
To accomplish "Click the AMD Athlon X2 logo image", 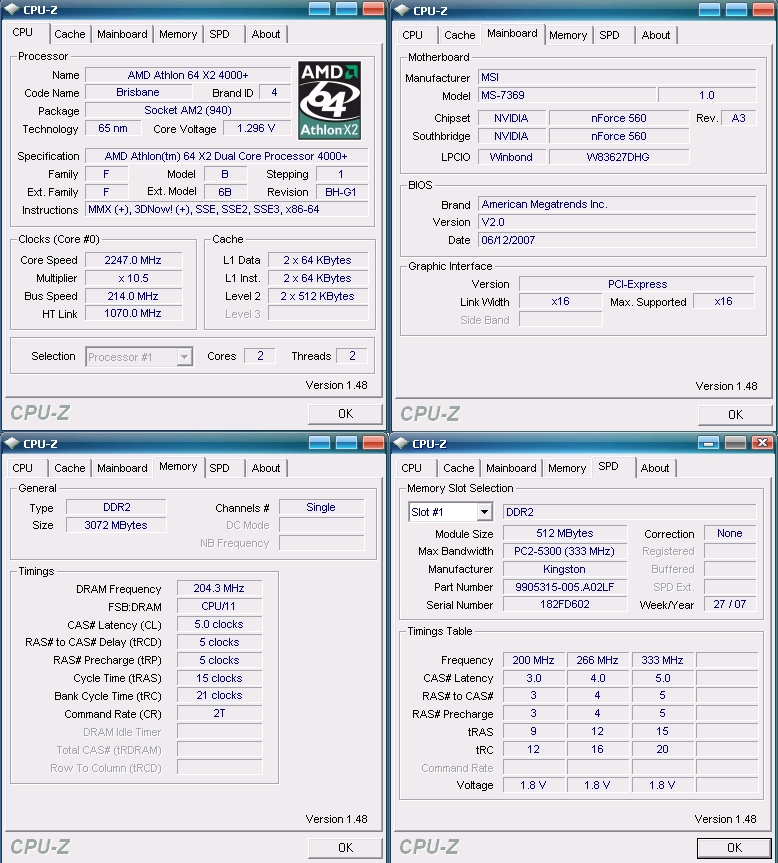I will tap(329, 100).
